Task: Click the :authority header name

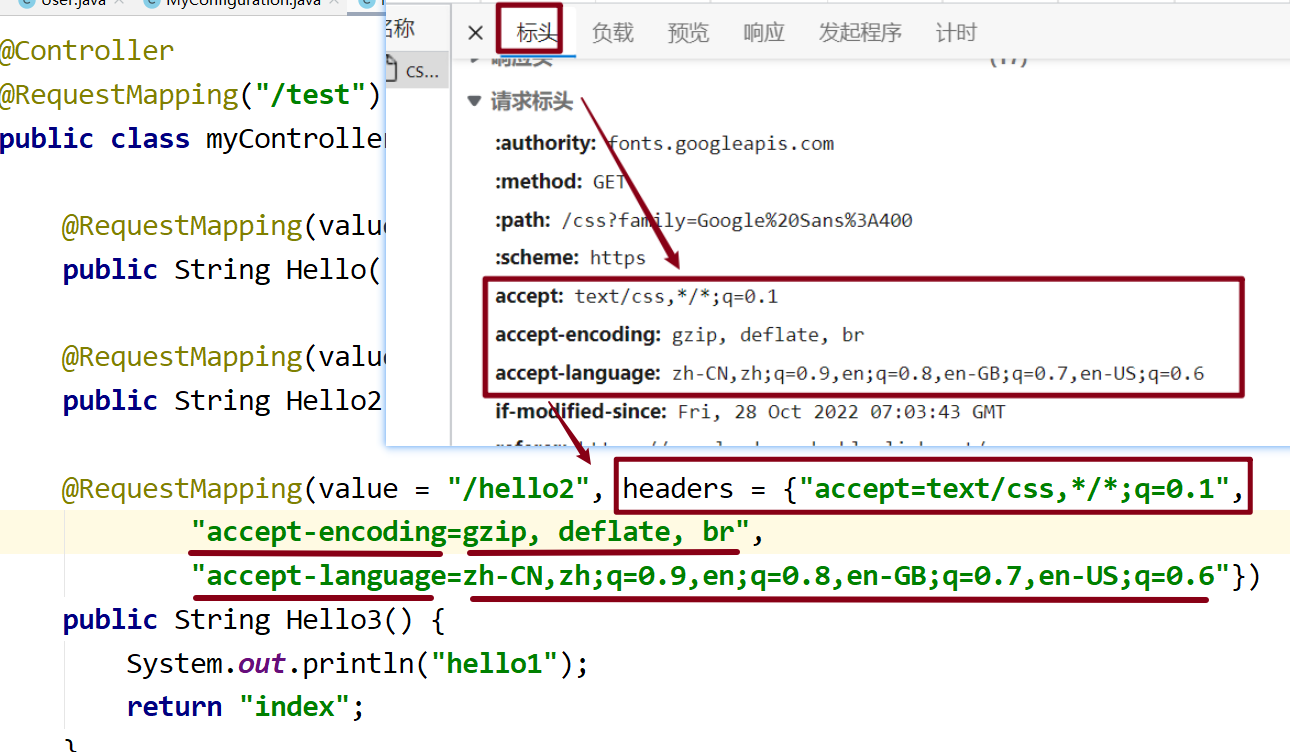Action: pyautogui.click(x=545, y=144)
